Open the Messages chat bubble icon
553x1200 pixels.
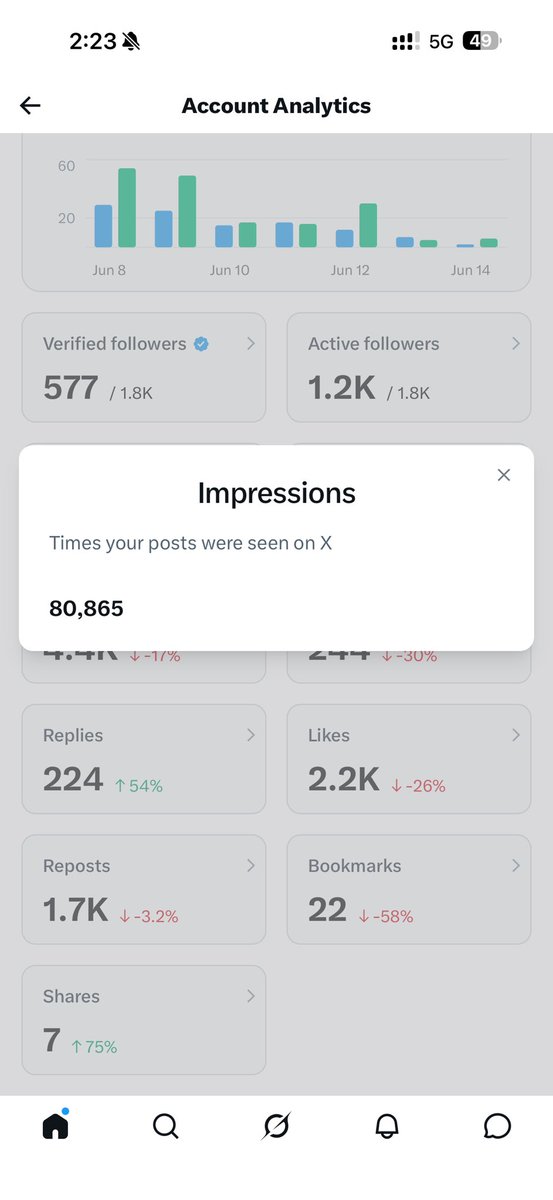[497, 1127]
